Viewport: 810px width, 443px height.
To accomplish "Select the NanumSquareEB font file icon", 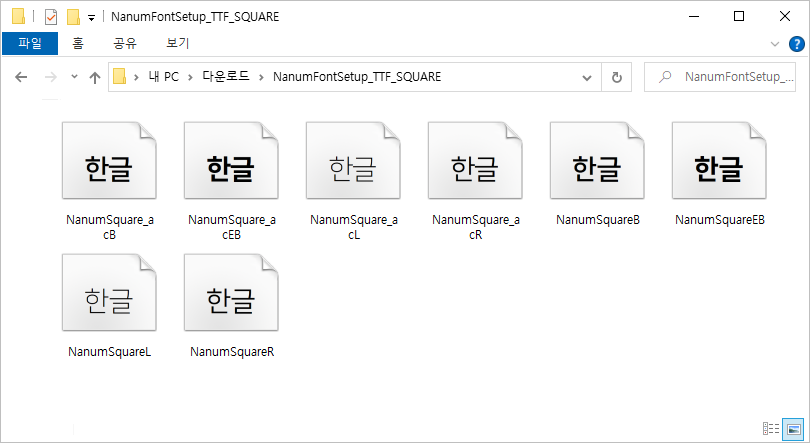I will (719, 161).
